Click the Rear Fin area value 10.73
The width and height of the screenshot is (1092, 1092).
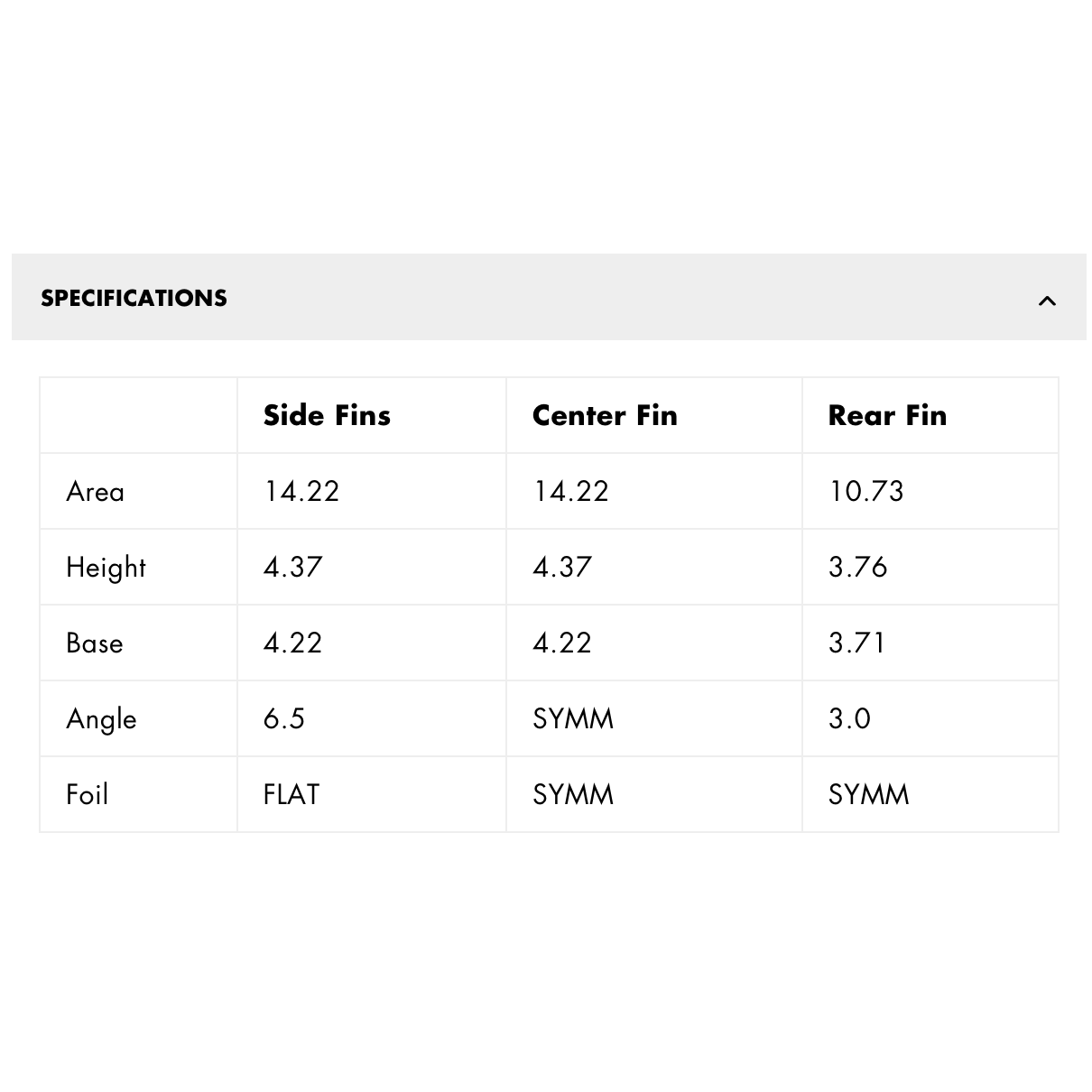tap(865, 491)
